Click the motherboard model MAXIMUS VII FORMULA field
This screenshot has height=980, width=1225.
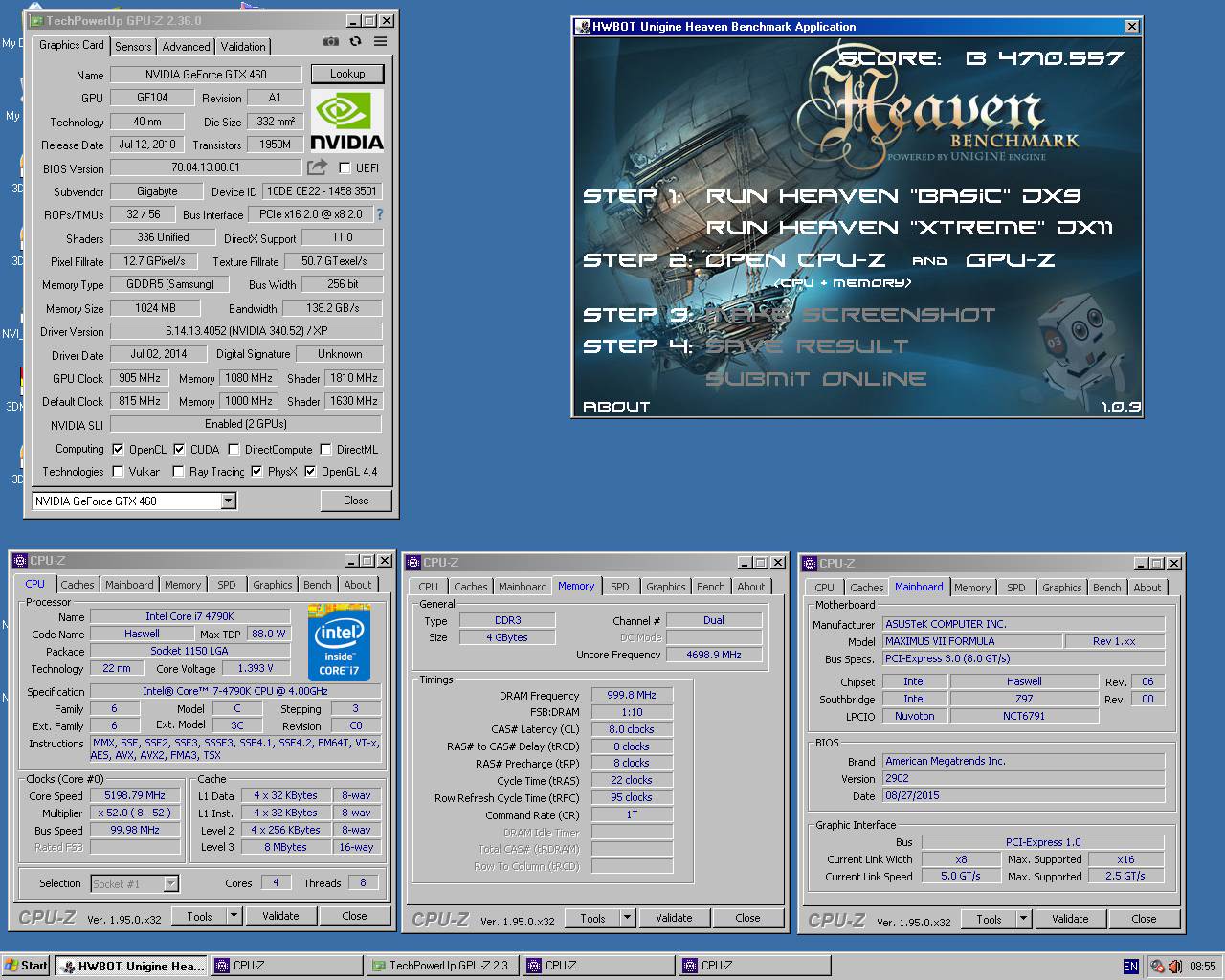click(x=970, y=641)
